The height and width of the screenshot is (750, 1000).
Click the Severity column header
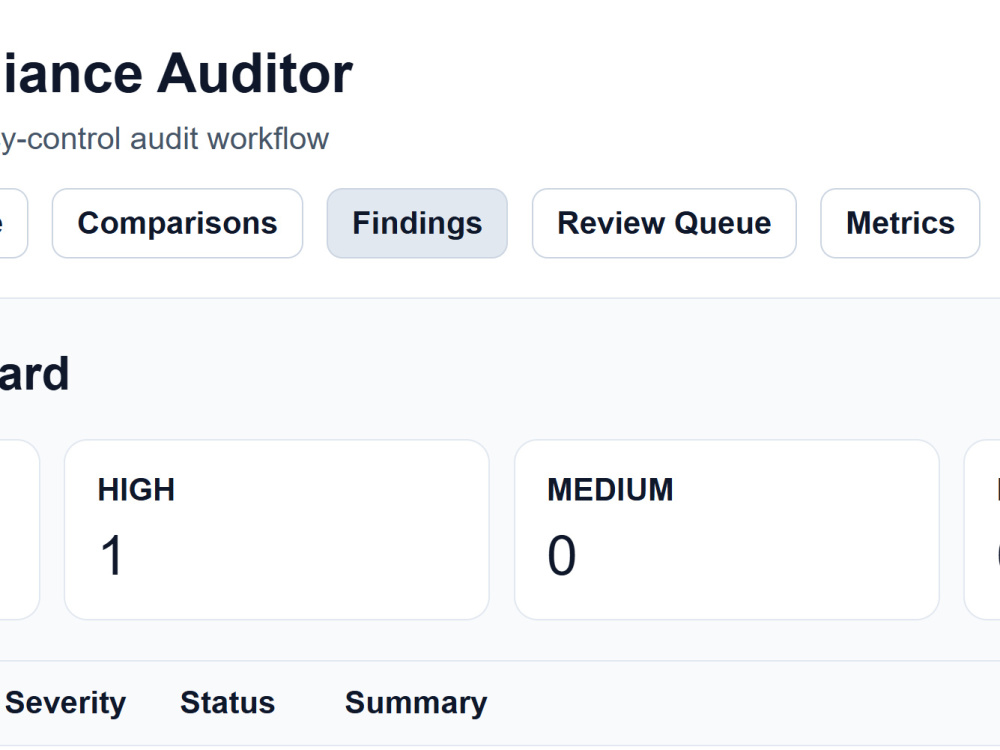click(x=65, y=703)
